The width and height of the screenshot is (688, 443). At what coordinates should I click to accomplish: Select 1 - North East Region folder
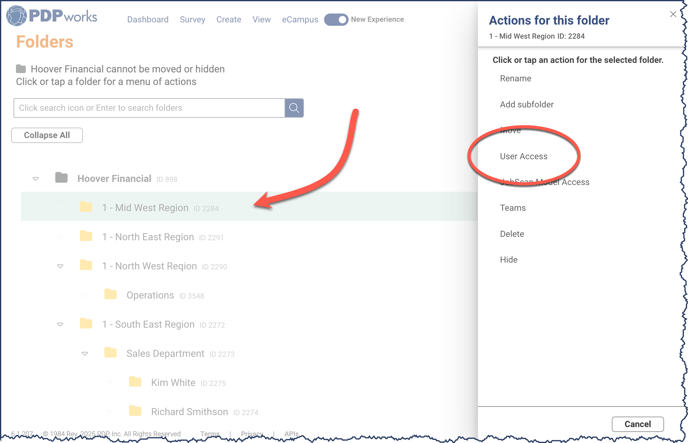click(x=148, y=237)
